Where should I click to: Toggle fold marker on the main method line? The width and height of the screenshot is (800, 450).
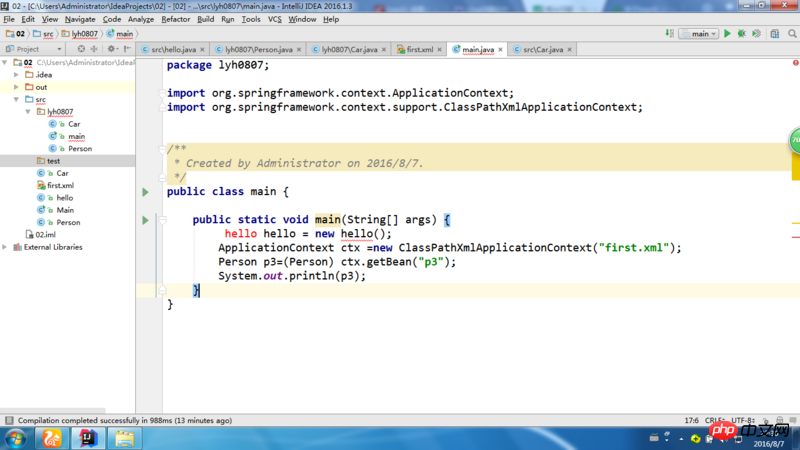click(162, 220)
